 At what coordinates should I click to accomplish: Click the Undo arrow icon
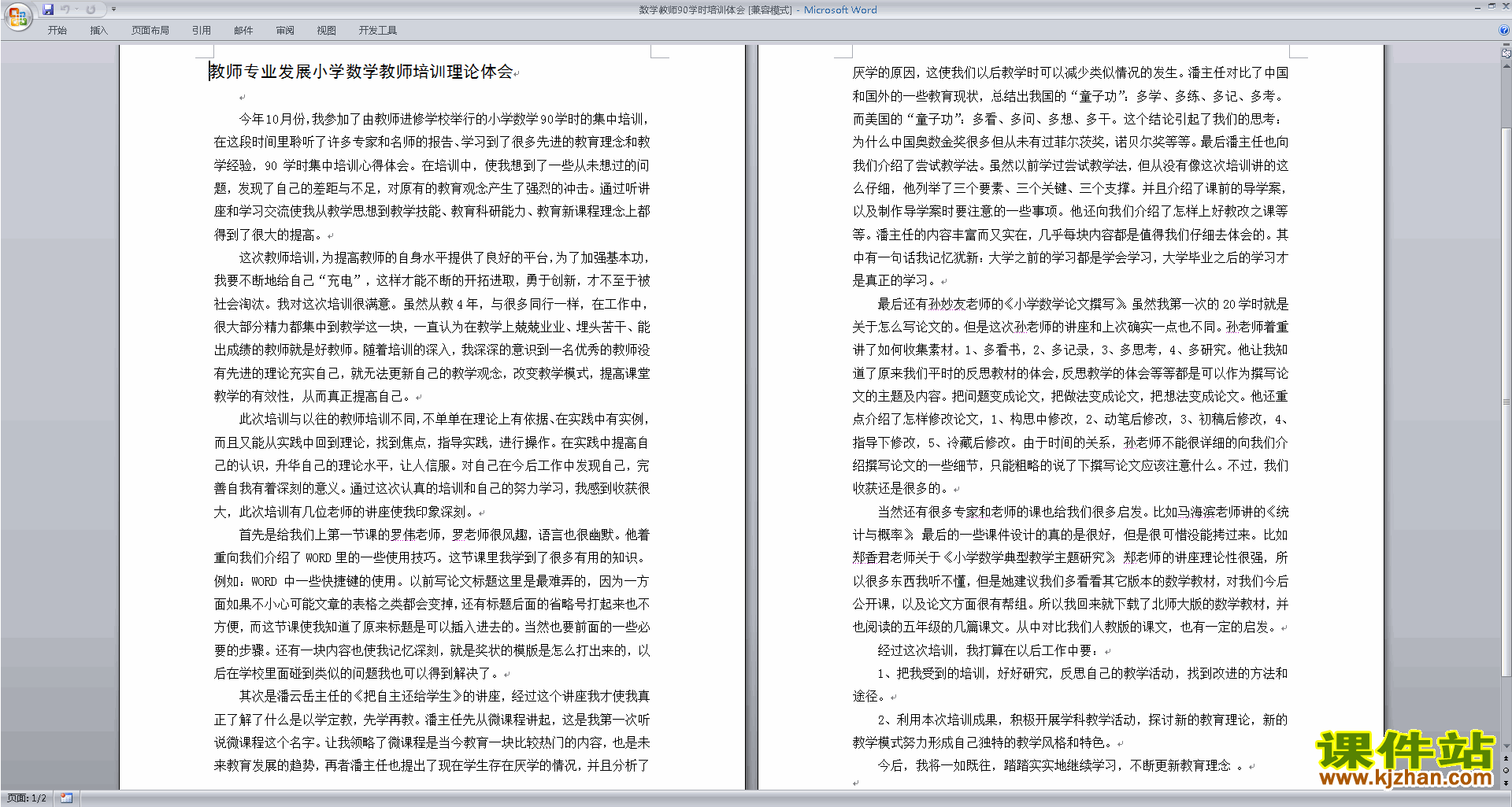[65, 9]
